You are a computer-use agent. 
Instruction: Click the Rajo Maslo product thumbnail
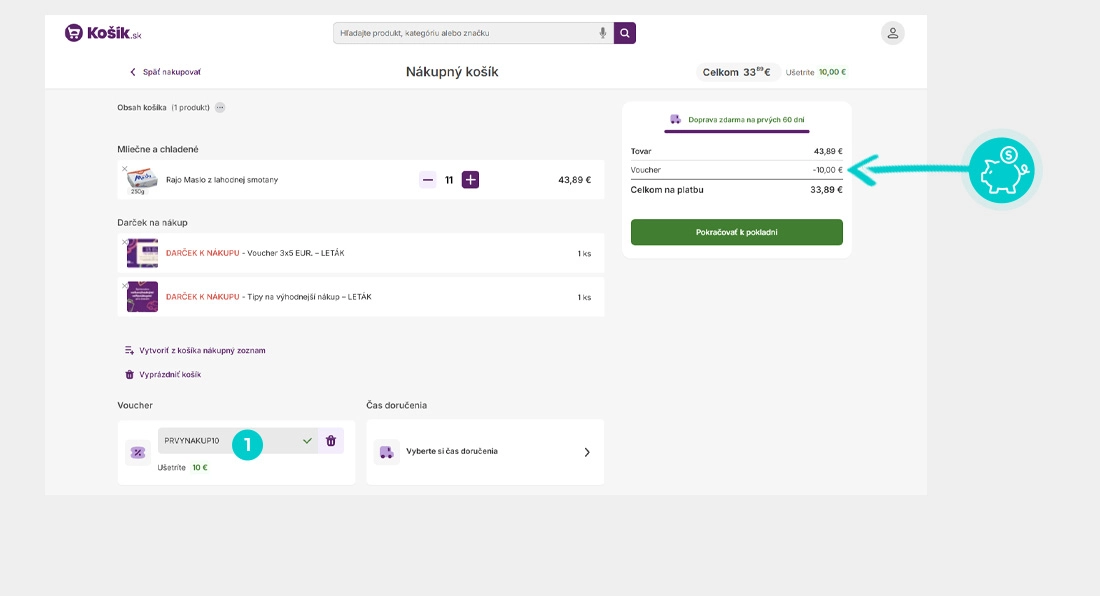point(142,180)
